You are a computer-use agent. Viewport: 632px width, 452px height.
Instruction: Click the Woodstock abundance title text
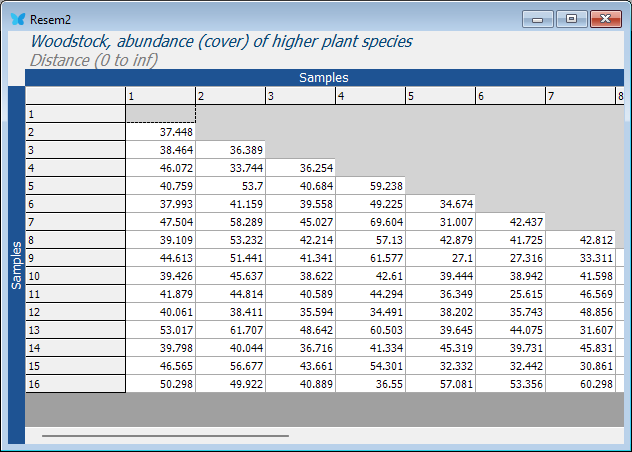(x=221, y=41)
